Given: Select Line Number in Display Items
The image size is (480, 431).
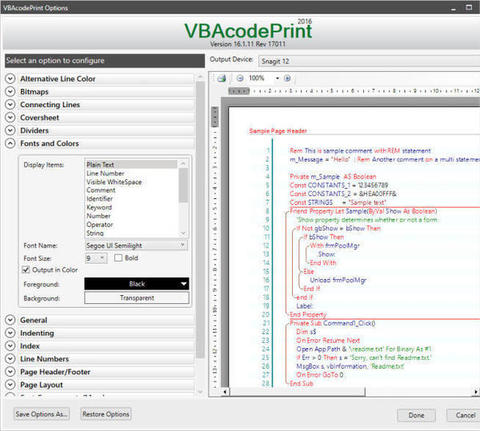Looking at the screenshot, I should click(x=131, y=173).
